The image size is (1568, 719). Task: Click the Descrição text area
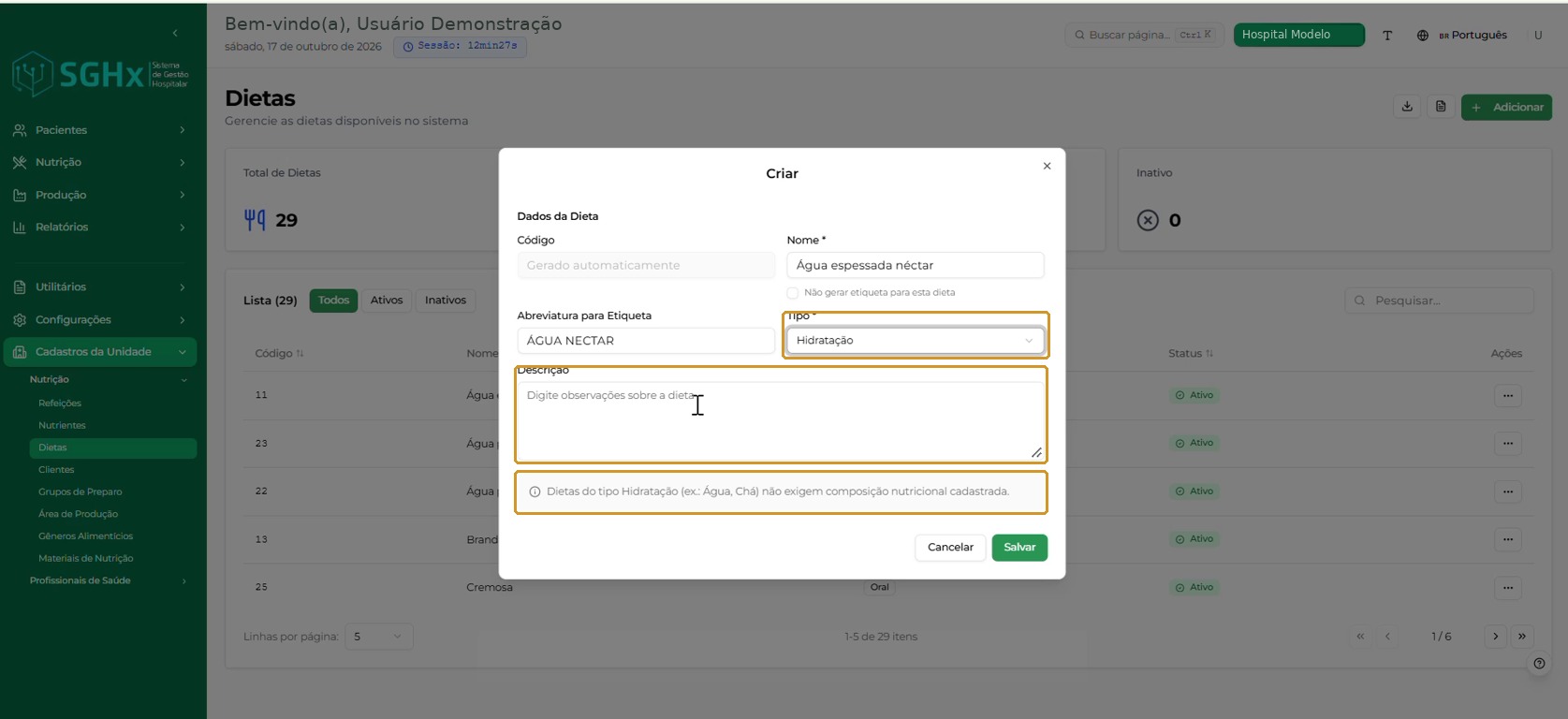(781, 421)
